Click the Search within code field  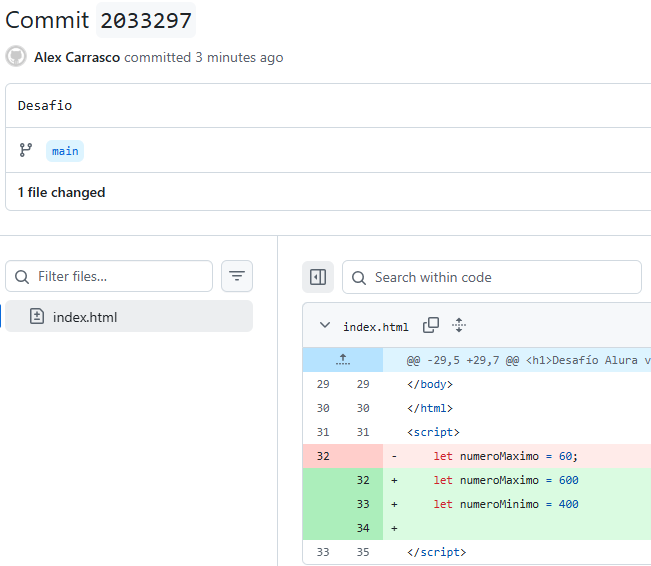tap(492, 277)
